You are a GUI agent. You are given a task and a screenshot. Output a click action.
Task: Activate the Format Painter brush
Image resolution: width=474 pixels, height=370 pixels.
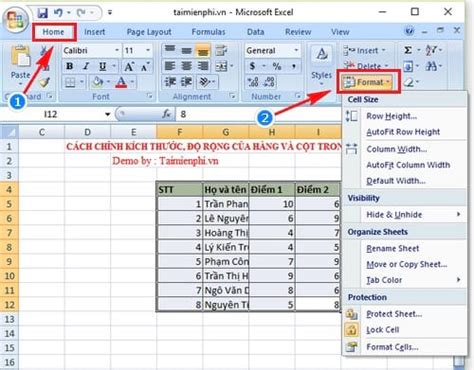[x=45, y=82]
